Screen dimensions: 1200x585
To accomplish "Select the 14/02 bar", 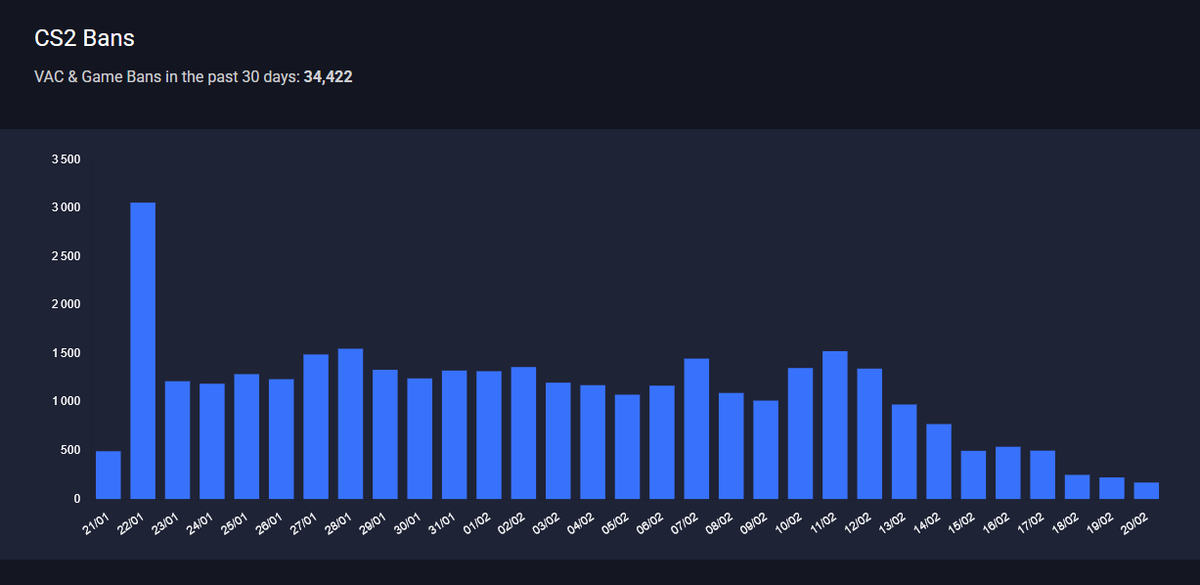I will click(x=938, y=461).
